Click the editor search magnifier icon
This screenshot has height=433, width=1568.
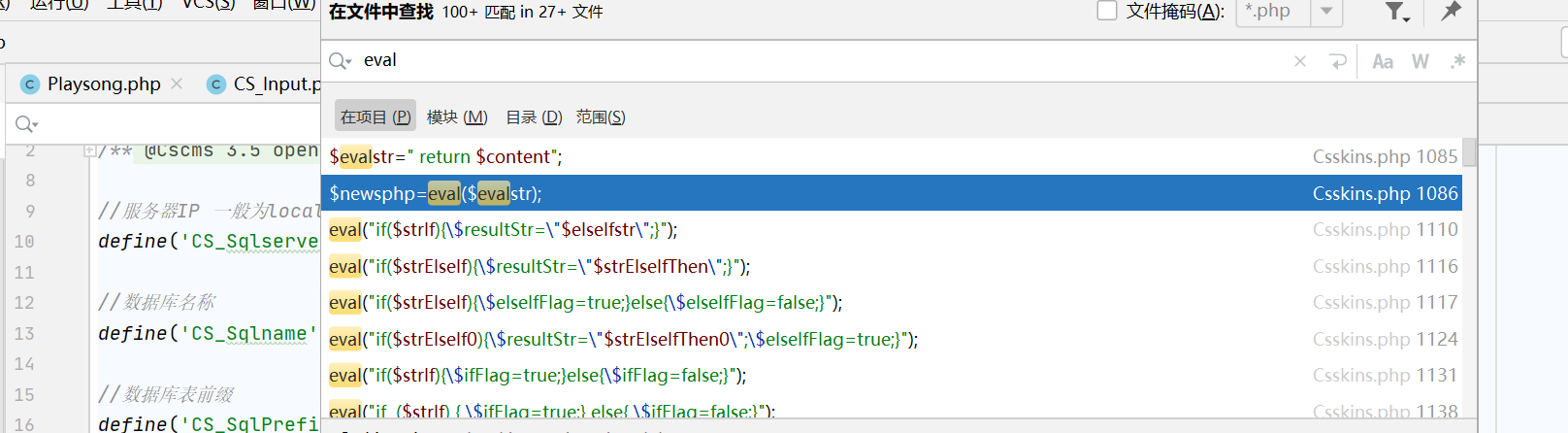pos(25,124)
